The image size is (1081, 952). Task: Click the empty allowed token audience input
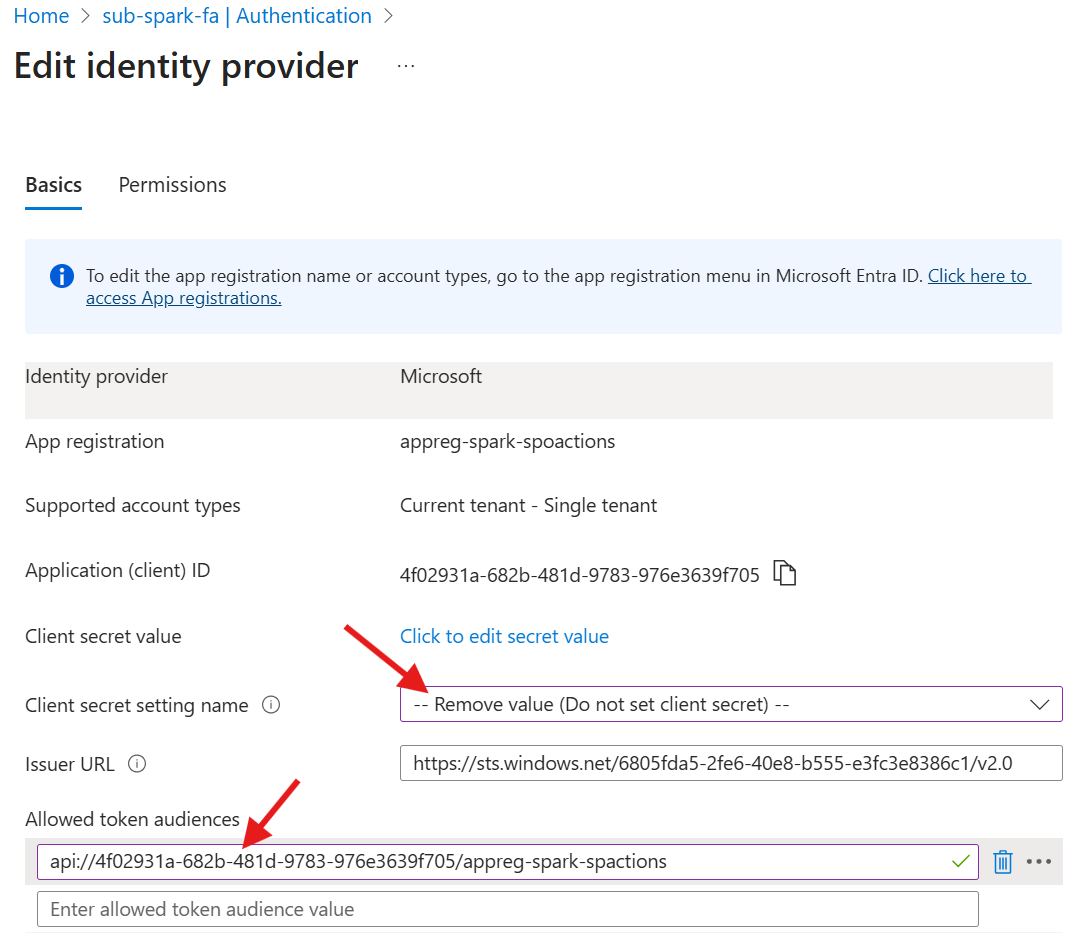point(507,909)
